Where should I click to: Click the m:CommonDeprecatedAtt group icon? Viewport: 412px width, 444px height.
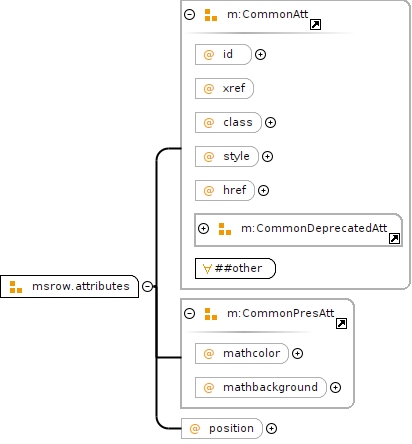[x=225, y=229]
